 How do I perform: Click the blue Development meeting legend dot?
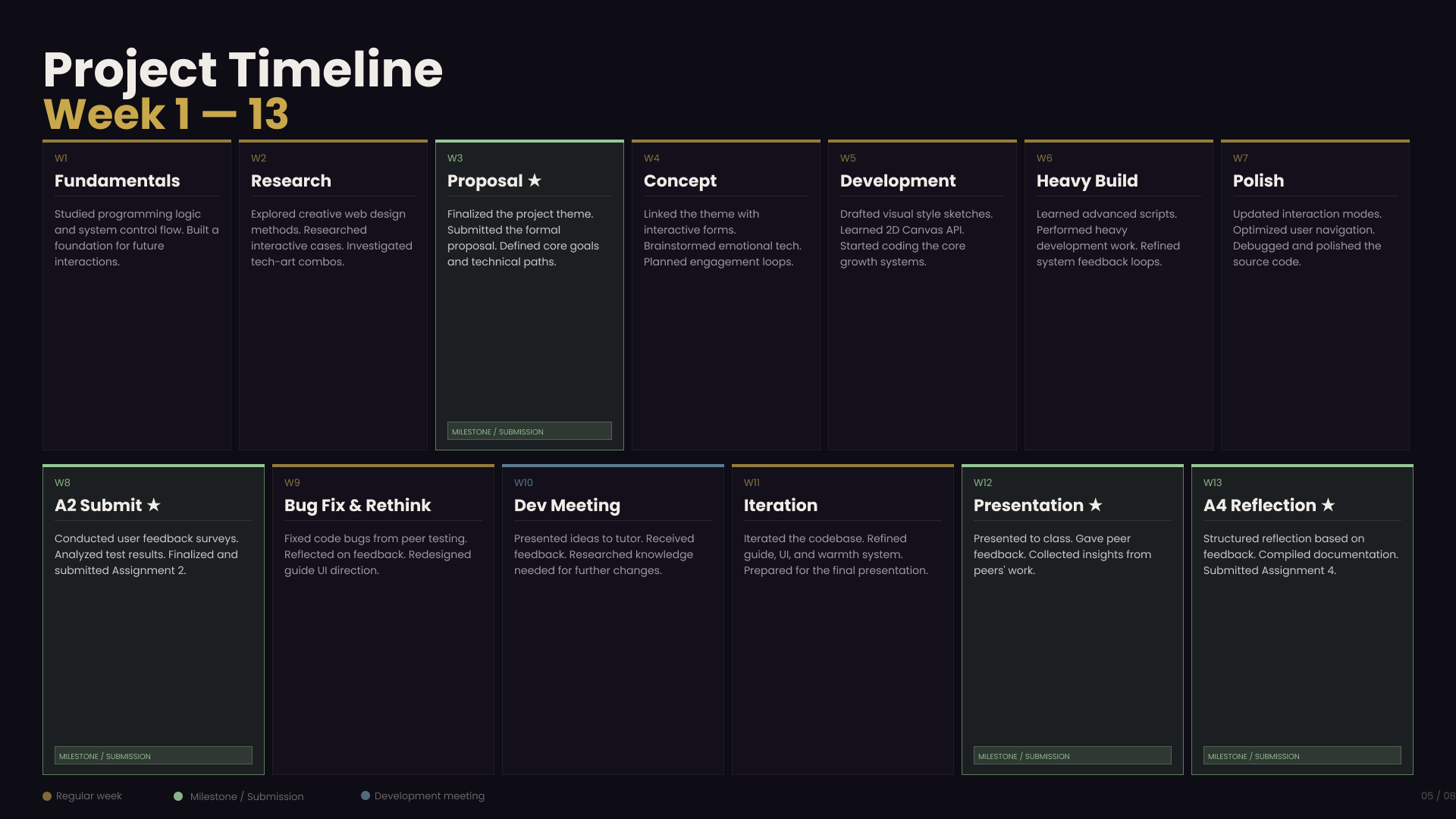pos(366,795)
